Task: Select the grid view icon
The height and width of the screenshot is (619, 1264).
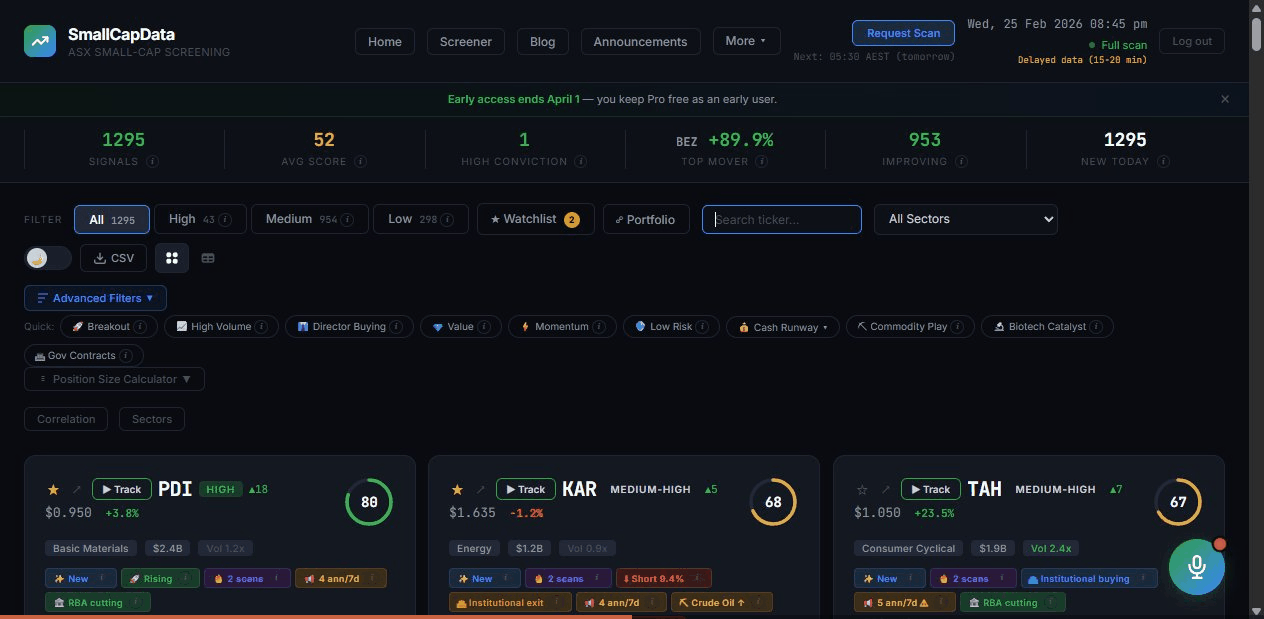Action: [171, 257]
